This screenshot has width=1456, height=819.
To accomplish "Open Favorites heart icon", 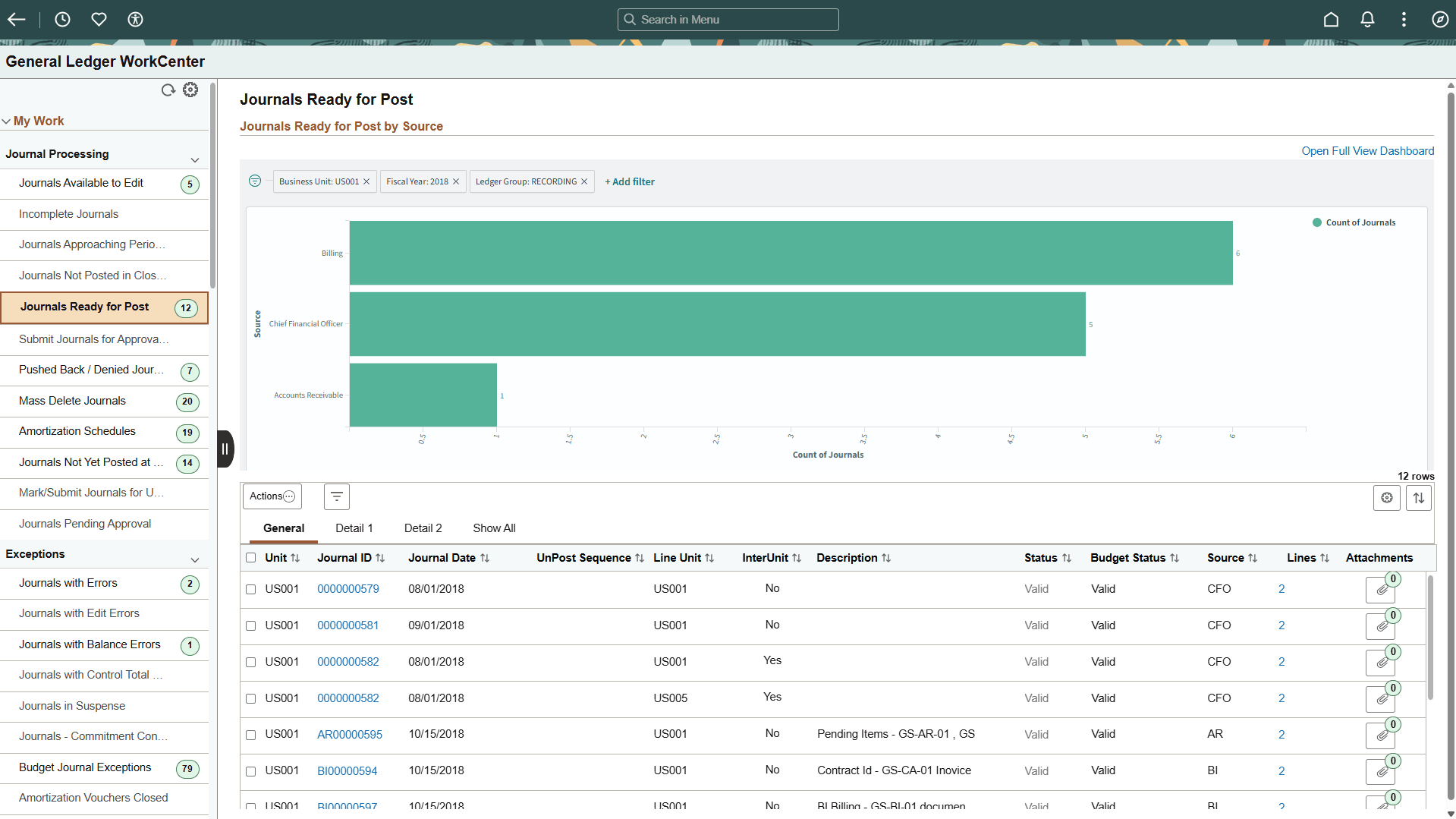I will tap(99, 20).
